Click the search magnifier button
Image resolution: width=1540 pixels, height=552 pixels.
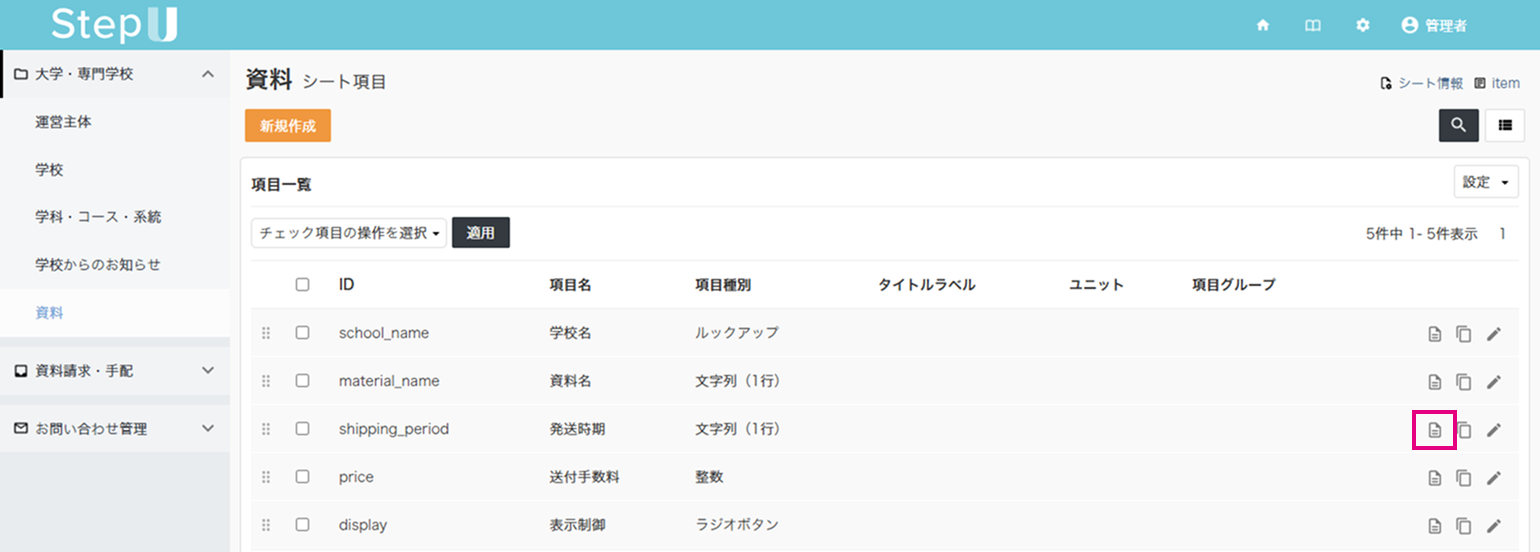[1458, 125]
